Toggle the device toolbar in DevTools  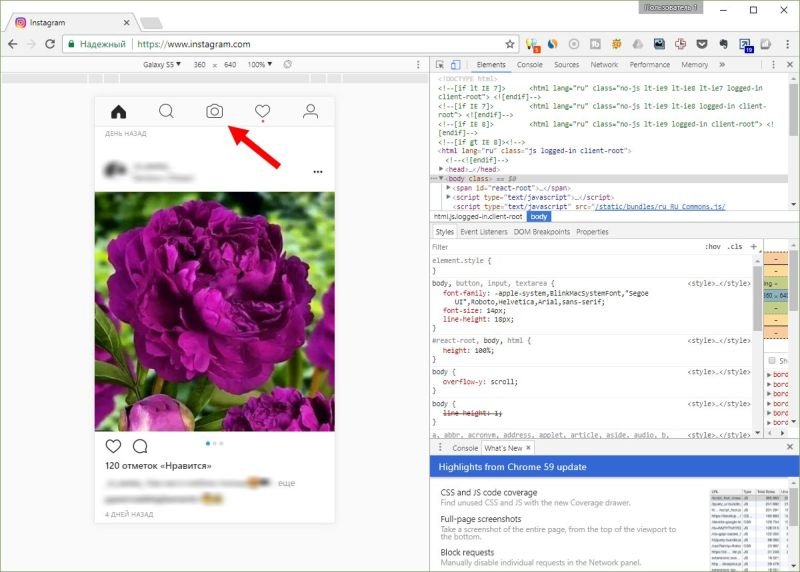(456, 65)
